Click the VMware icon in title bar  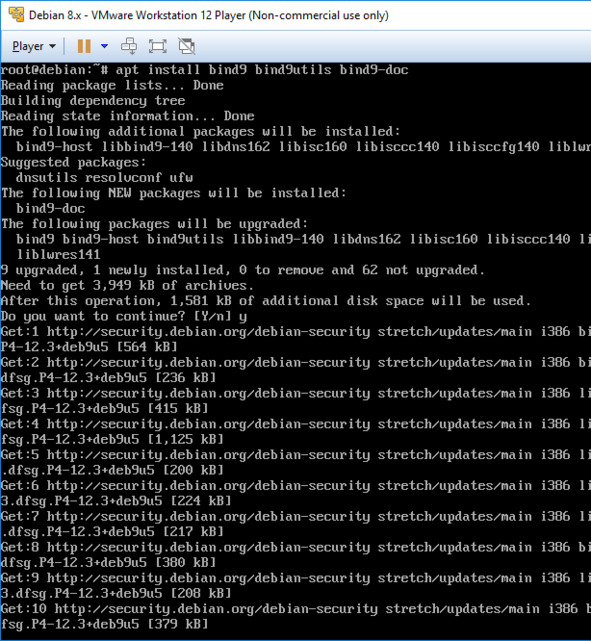point(17,15)
